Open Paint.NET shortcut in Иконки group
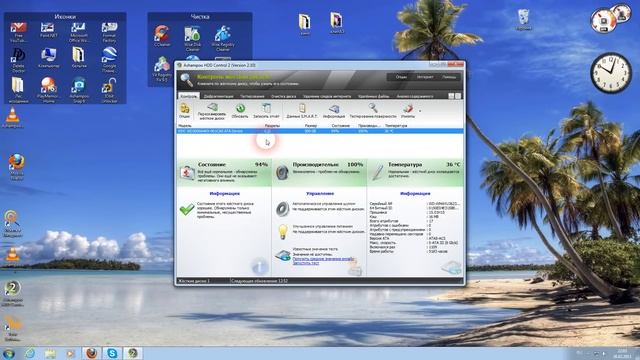 point(48,30)
